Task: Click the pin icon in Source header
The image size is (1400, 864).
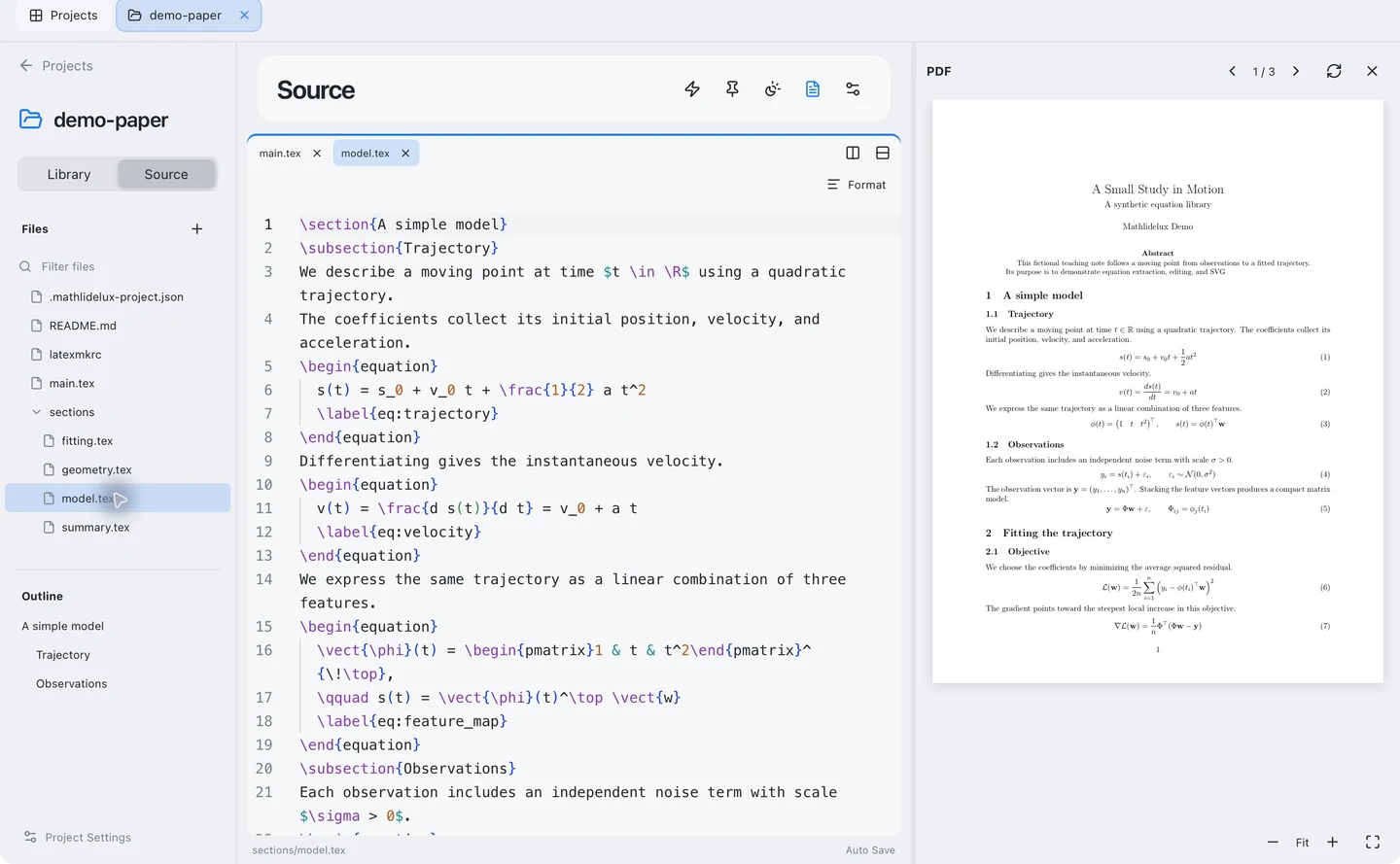Action: (x=732, y=89)
